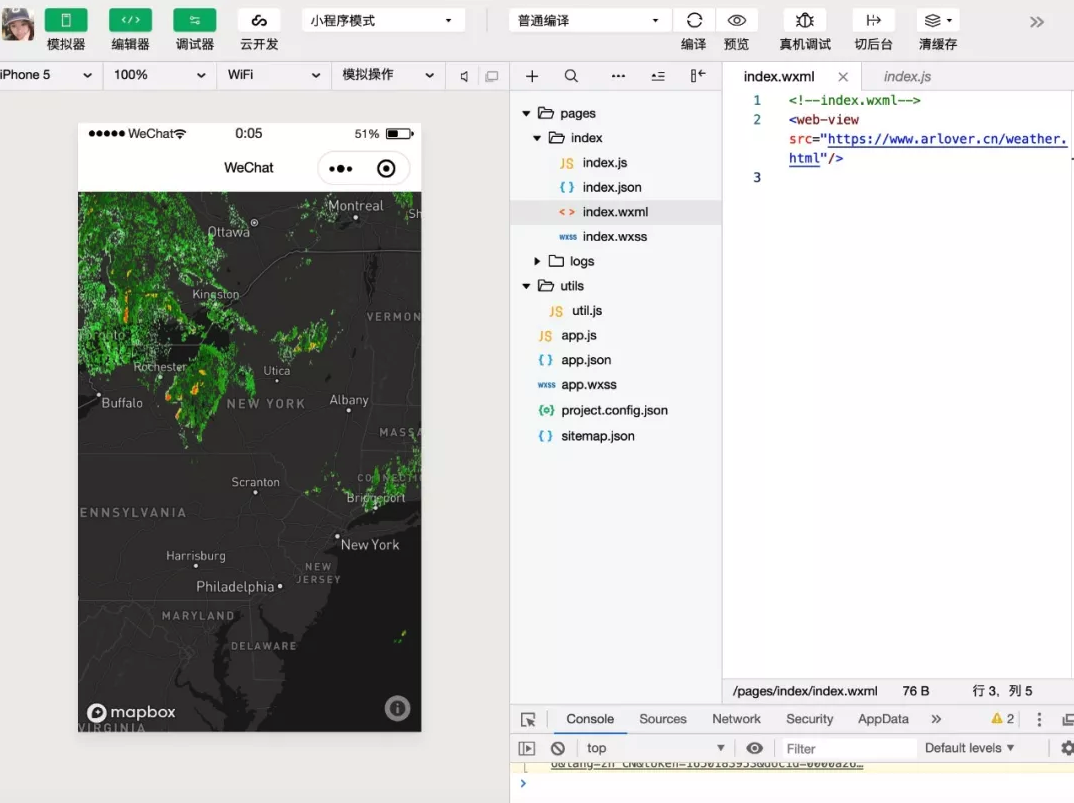Open app.json in file tree
This screenshot has height=803, width=1074.
coord(586,360)
